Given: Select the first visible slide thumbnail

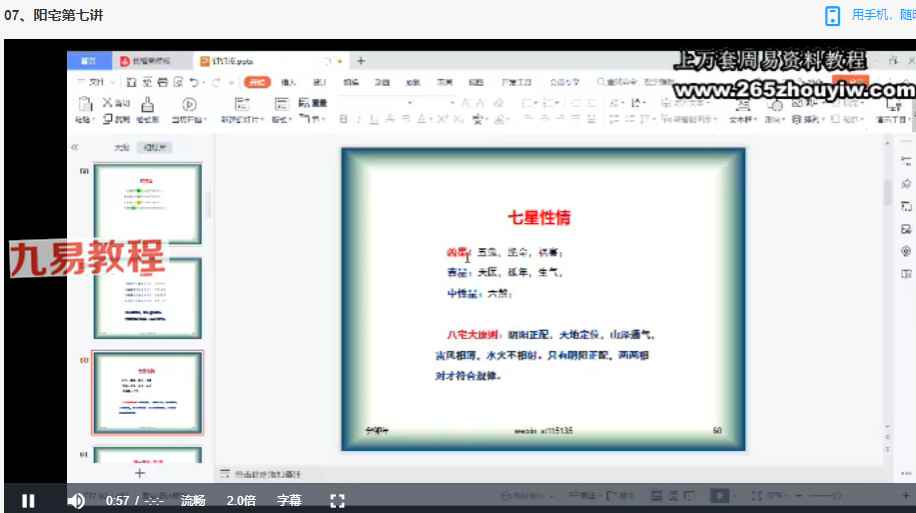Looking at the screenshot, I should coord(148,203).
